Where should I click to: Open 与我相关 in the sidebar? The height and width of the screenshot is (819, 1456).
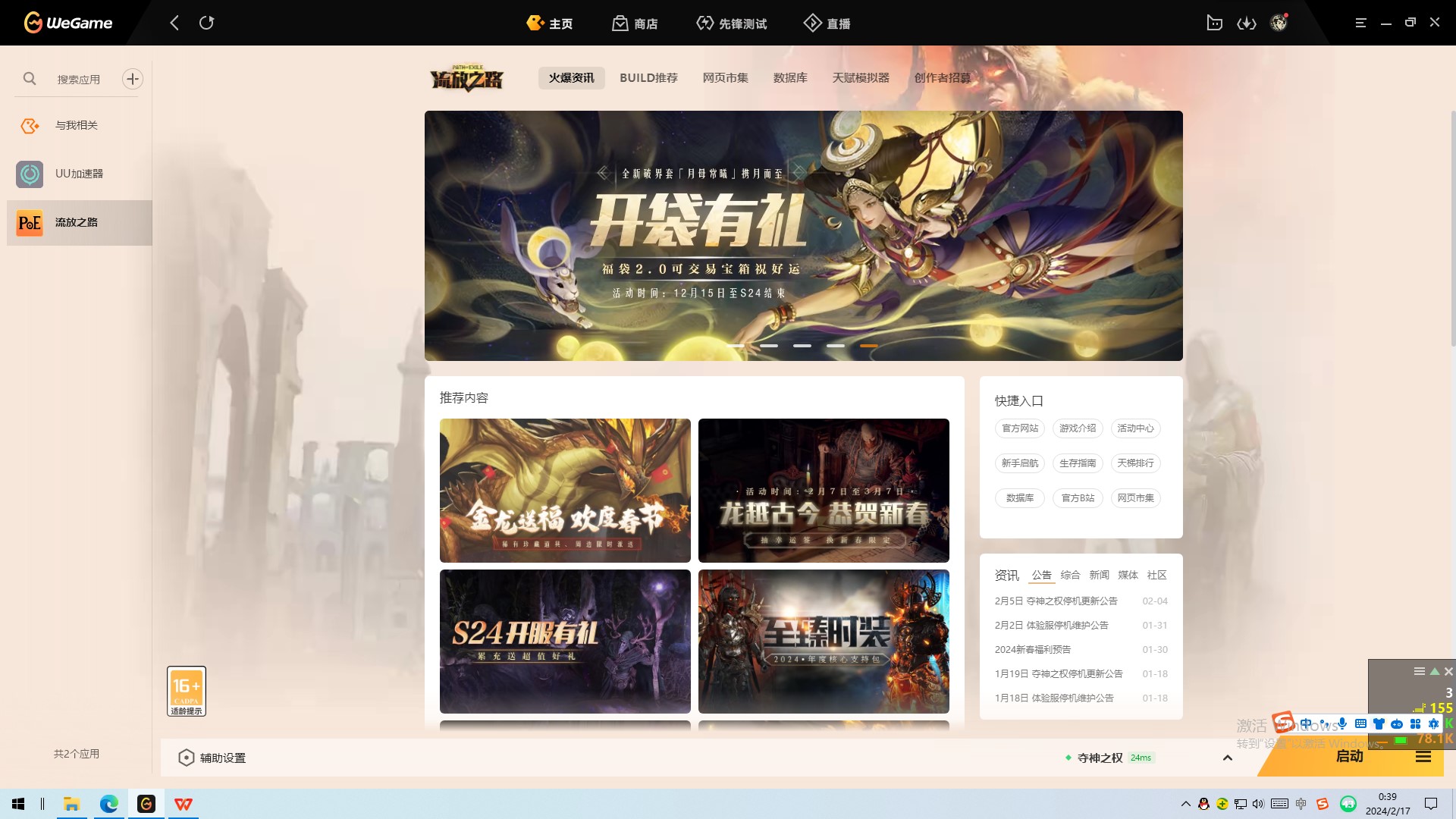80,125
